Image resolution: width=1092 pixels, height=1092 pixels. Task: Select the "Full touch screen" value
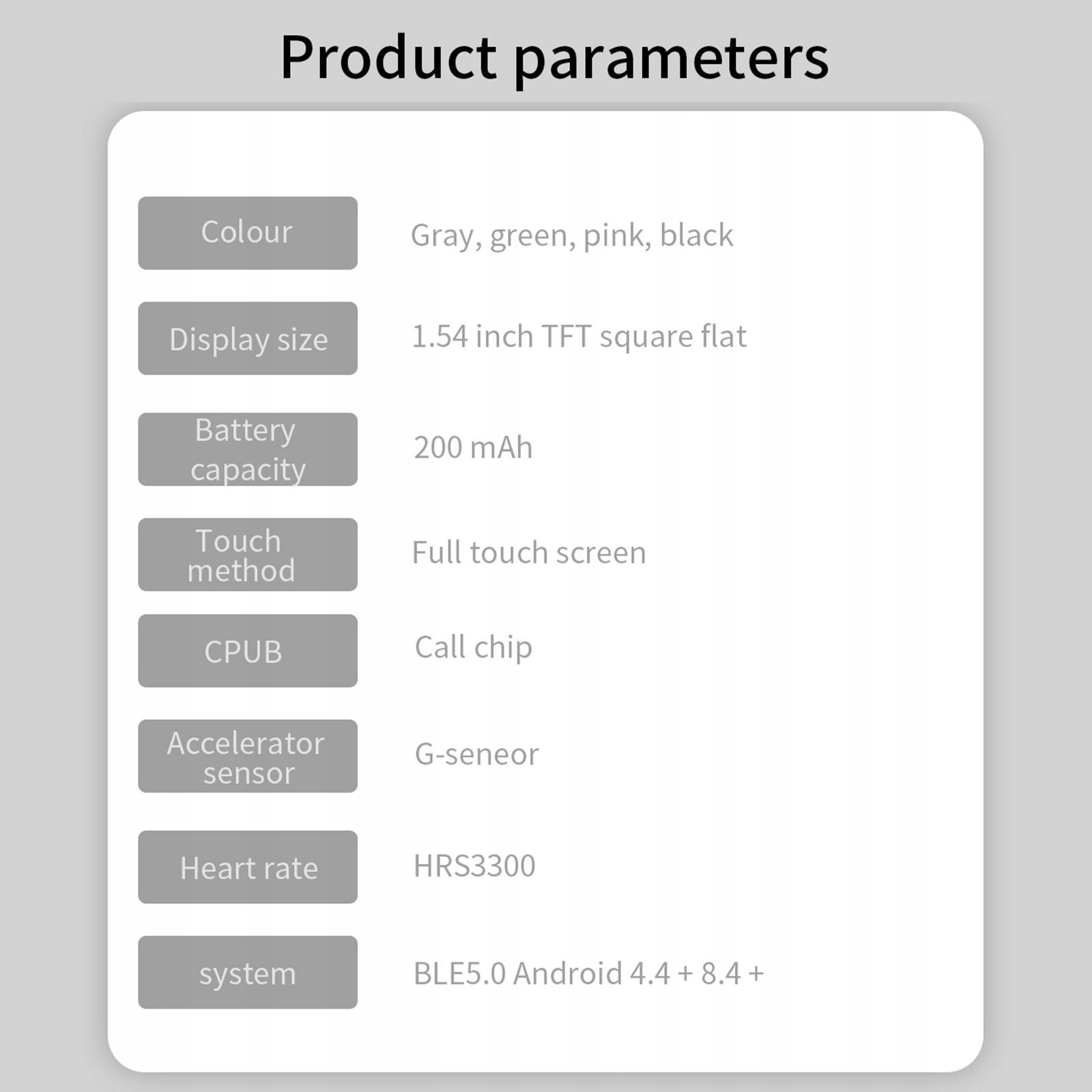tap(529, 552)
